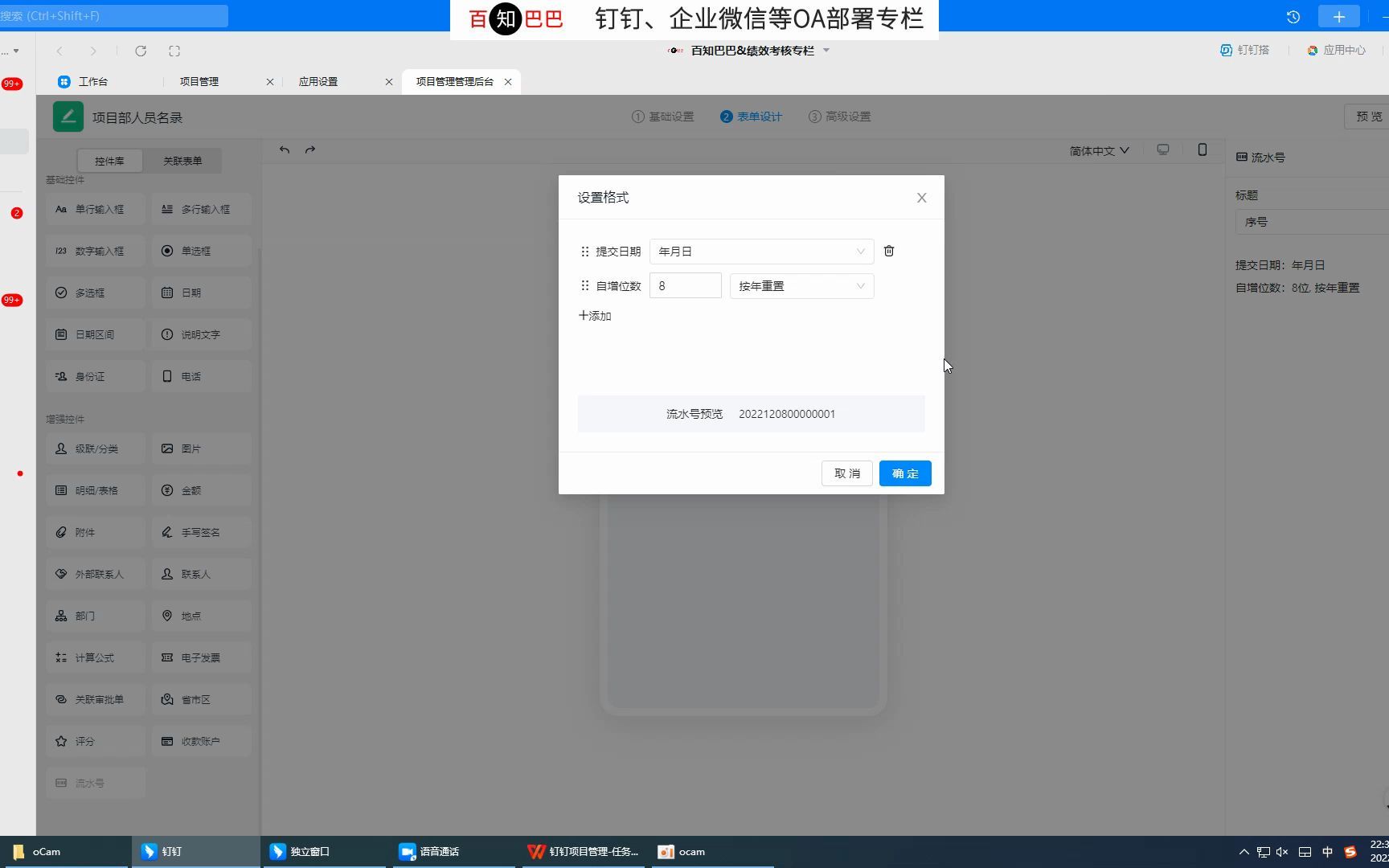Select the 金额 control
The width and height of the screenshot is (1389, 868).
point(202,490)
